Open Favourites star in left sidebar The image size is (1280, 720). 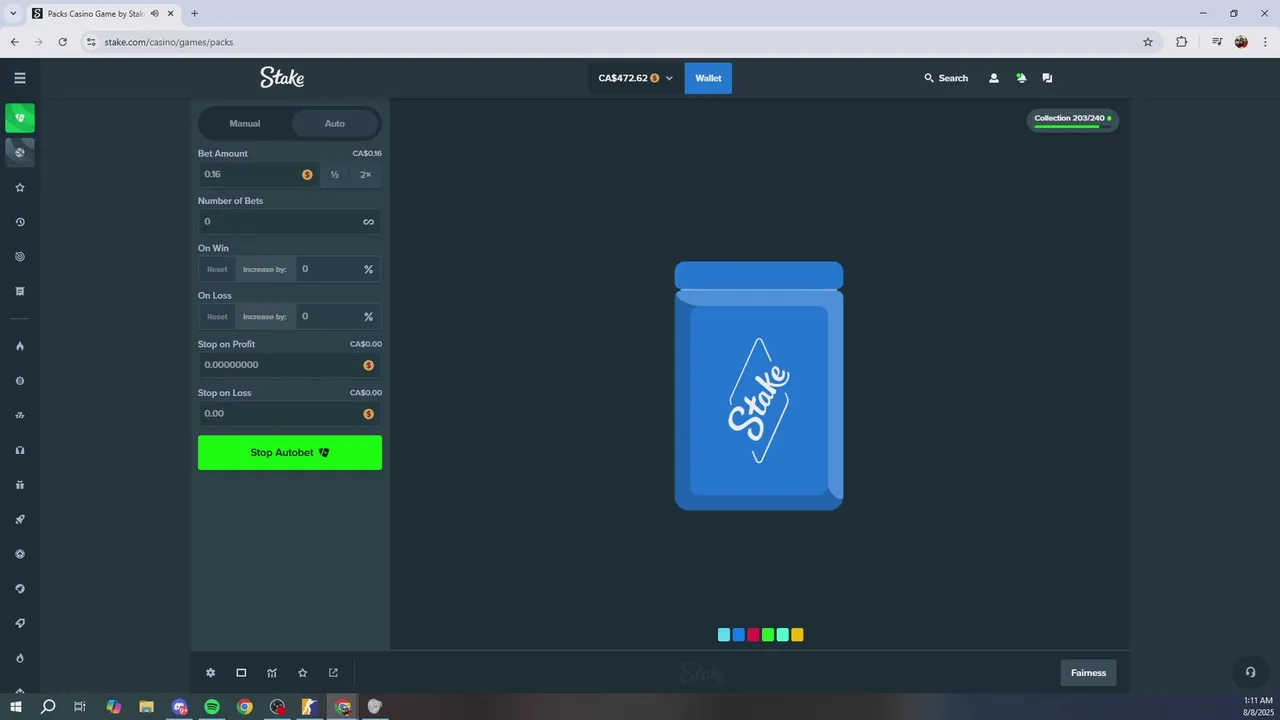click(20, 187)
